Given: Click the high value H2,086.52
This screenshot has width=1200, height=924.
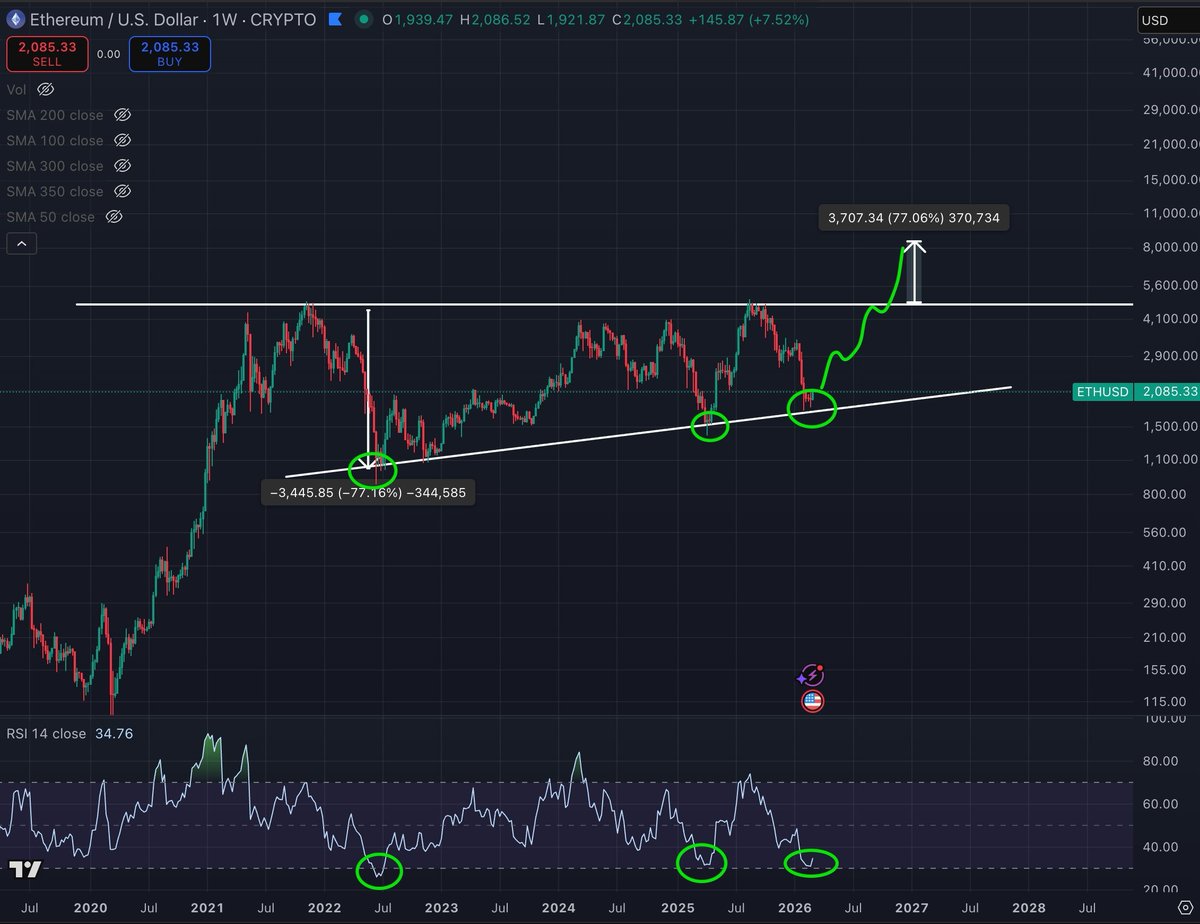Looking at the screenshot, I should (494, 19).
